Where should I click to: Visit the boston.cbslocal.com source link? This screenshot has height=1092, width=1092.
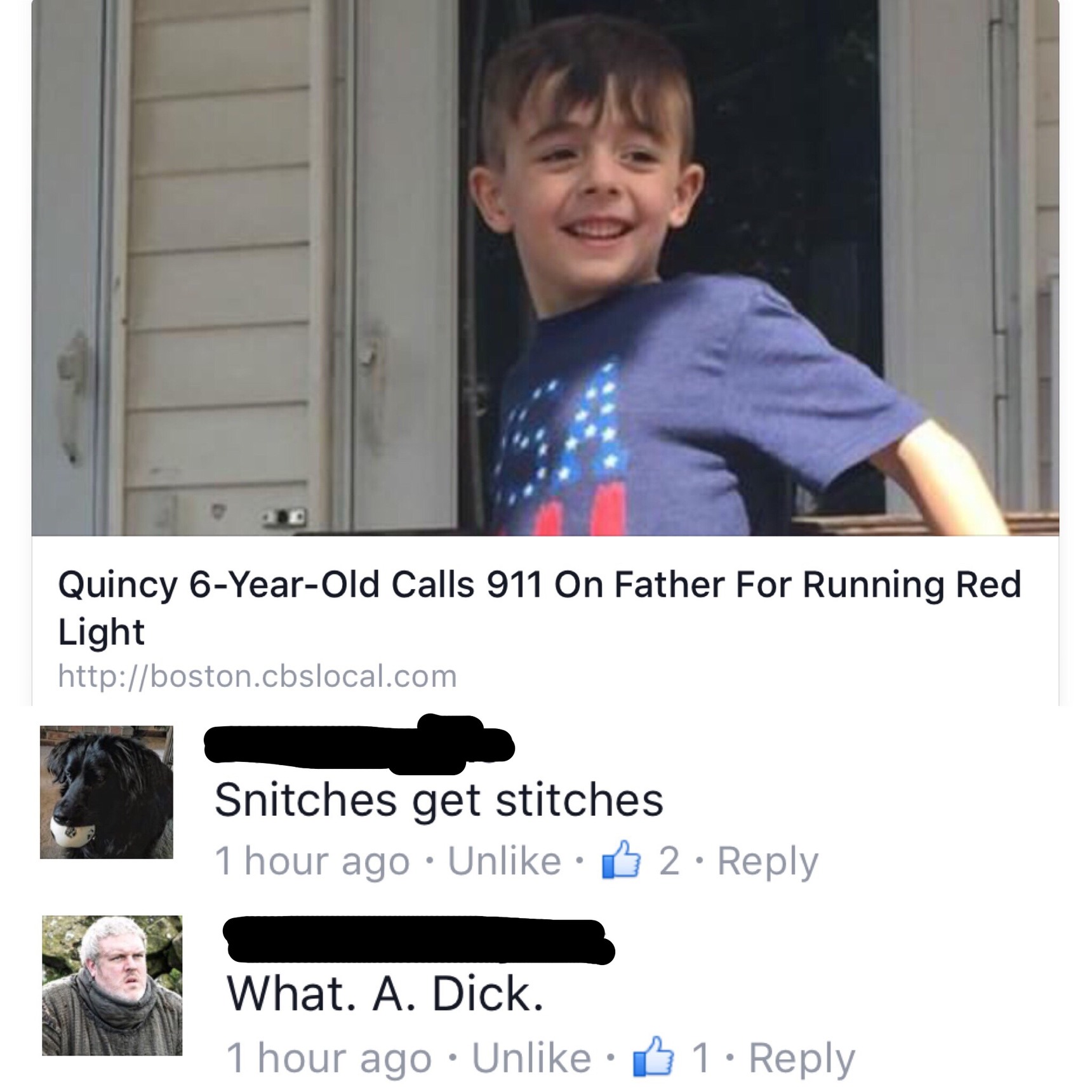click(x=257, y=676)
